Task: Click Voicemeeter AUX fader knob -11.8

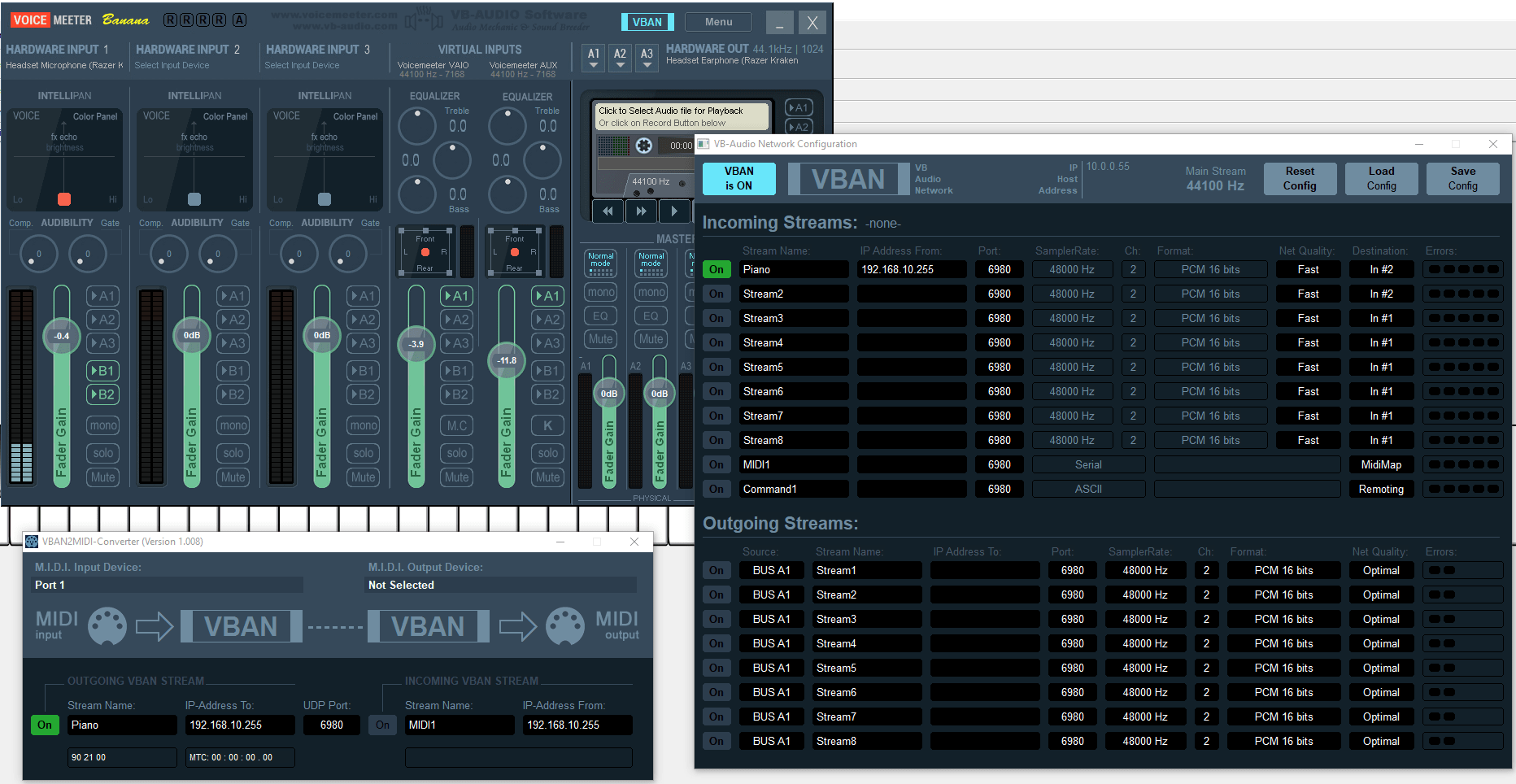Action: [x=507, y=359]
